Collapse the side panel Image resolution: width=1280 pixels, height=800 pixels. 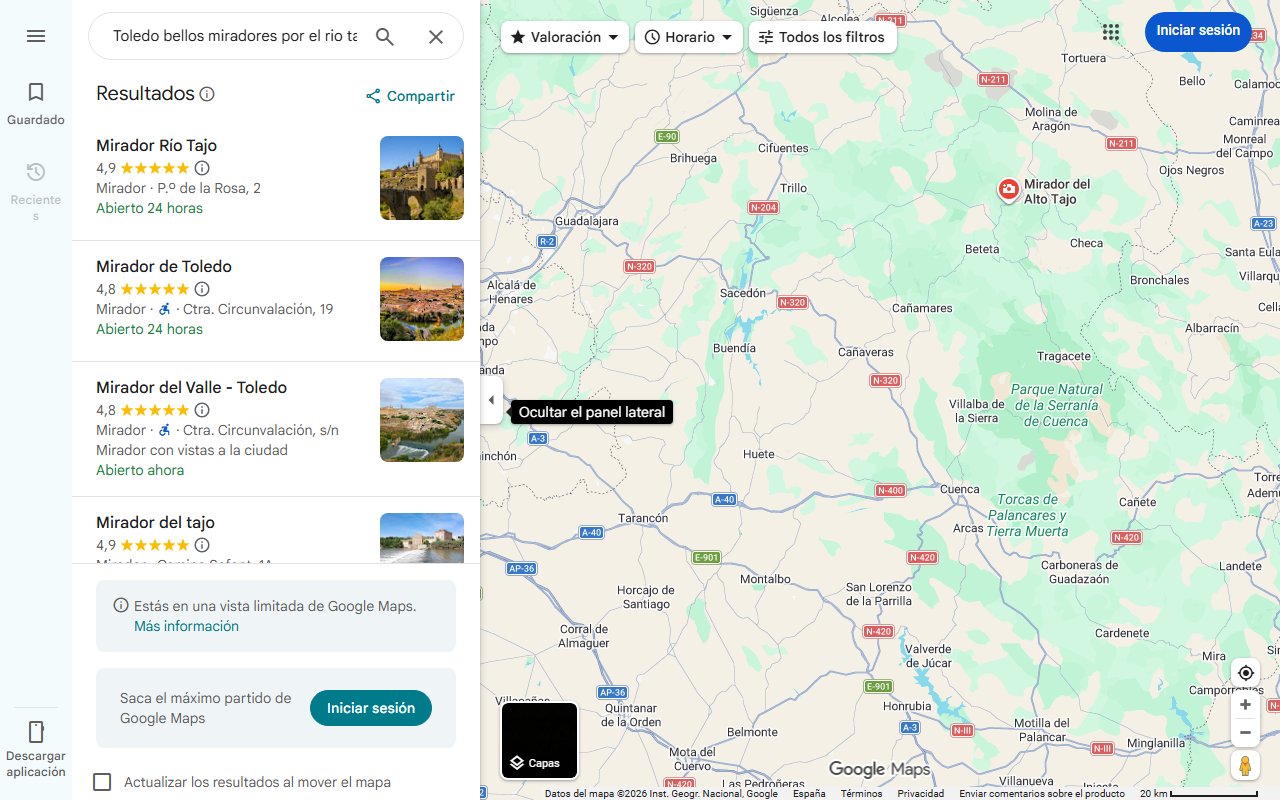point(491,399)
